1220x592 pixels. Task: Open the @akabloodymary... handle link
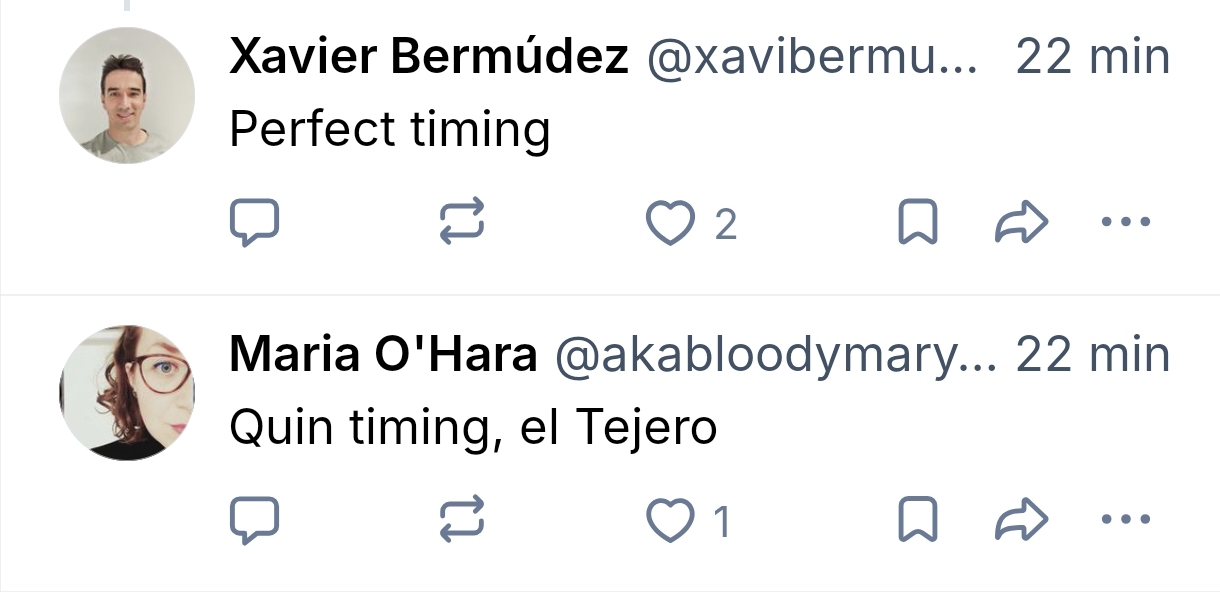(x=775, y=355)
